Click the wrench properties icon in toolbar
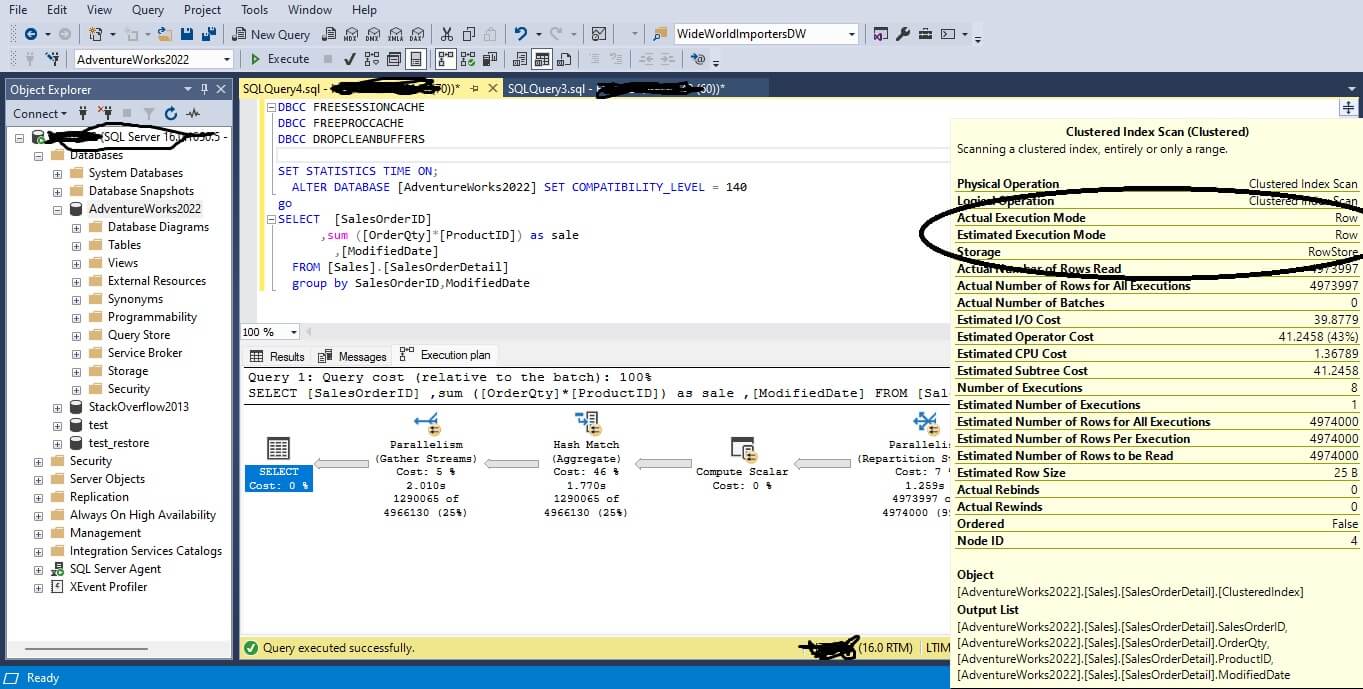Image resolution: width=1363 pixels, height=689 pixels. pos(903,34)
